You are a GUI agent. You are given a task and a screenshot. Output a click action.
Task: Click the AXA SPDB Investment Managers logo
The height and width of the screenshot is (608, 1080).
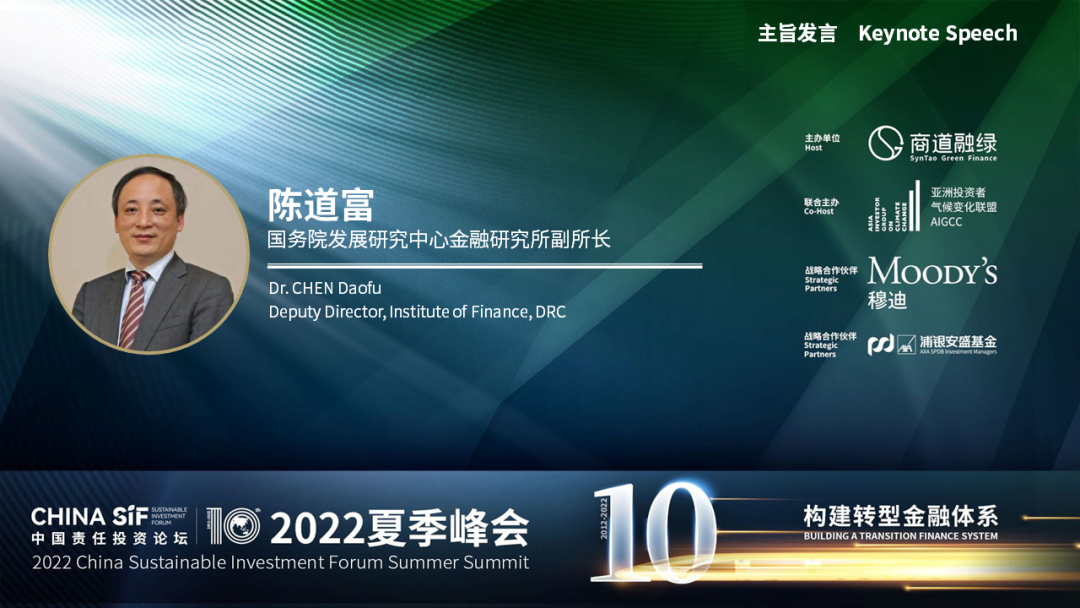pyautogui.click(x=932, y=344)
